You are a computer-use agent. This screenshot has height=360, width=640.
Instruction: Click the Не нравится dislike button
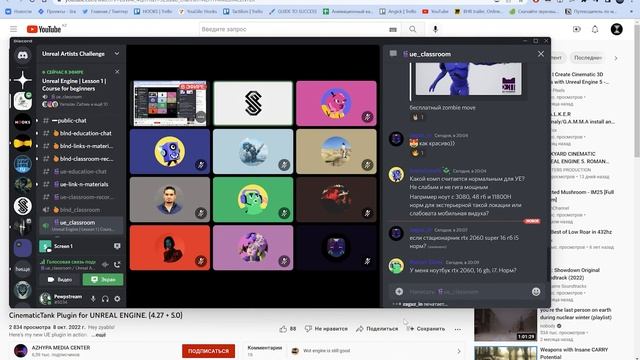pyautogui.click(x=326, y=329)
